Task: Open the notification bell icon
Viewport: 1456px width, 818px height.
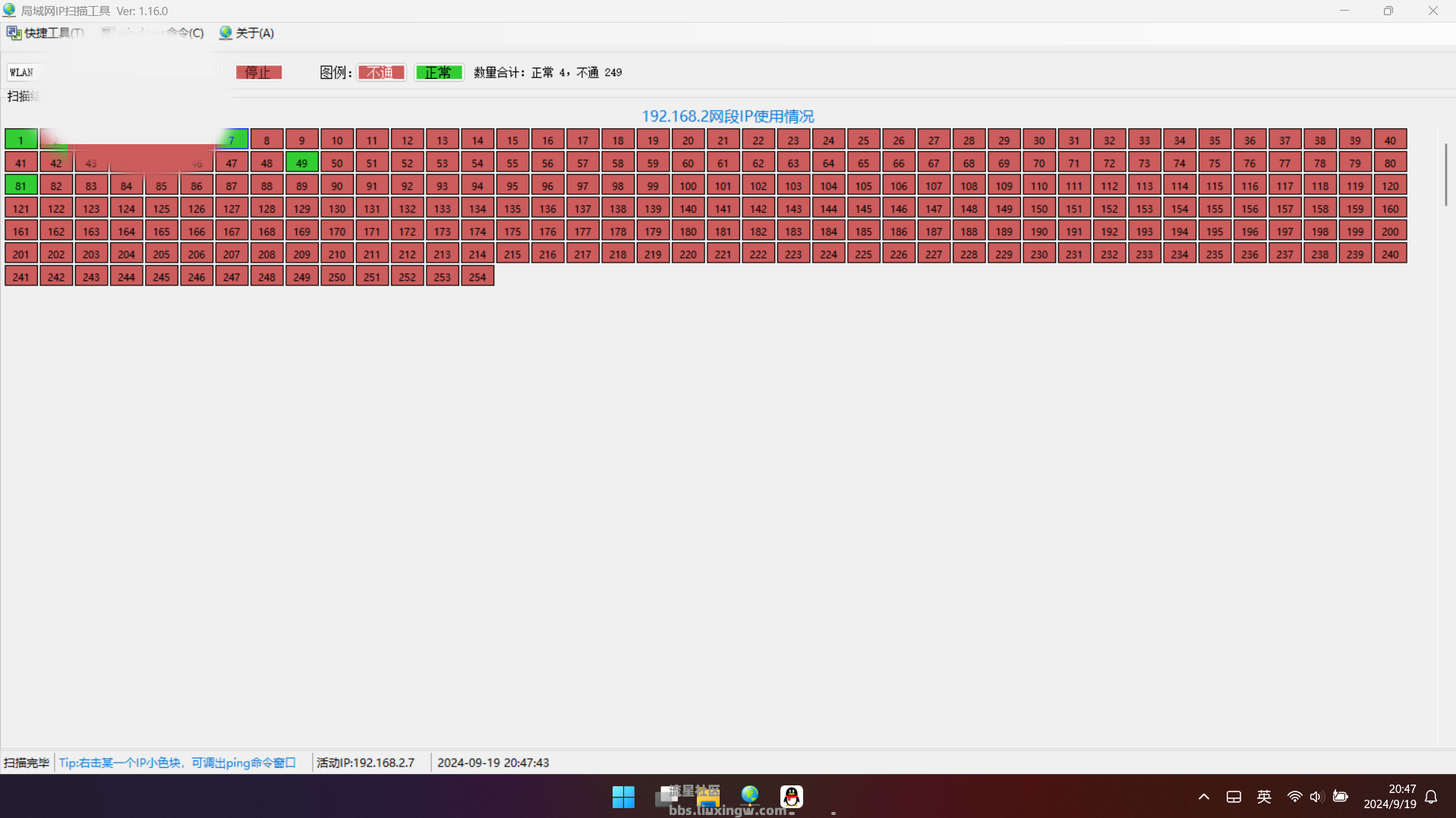Action: 1431,797
